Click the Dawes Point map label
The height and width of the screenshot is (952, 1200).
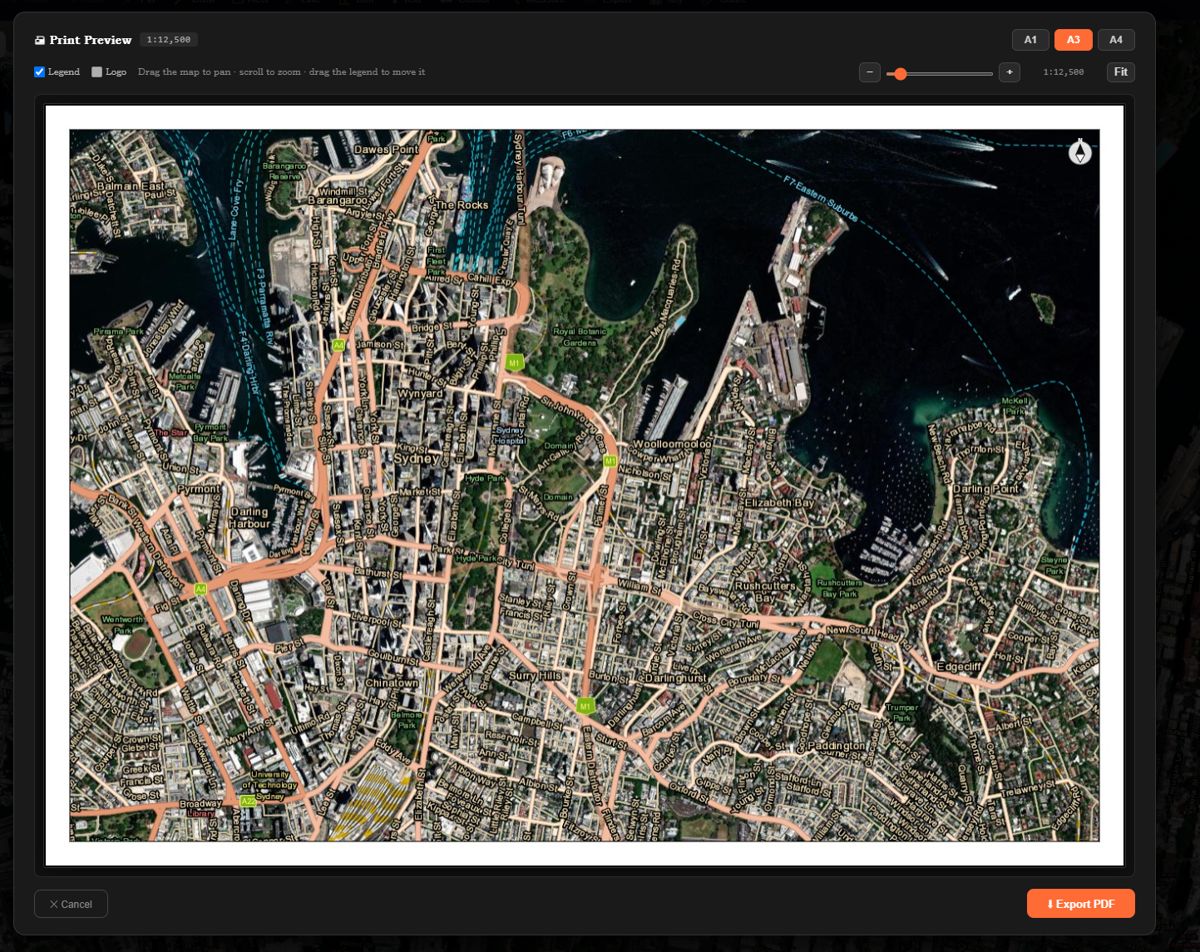point(386,149)
